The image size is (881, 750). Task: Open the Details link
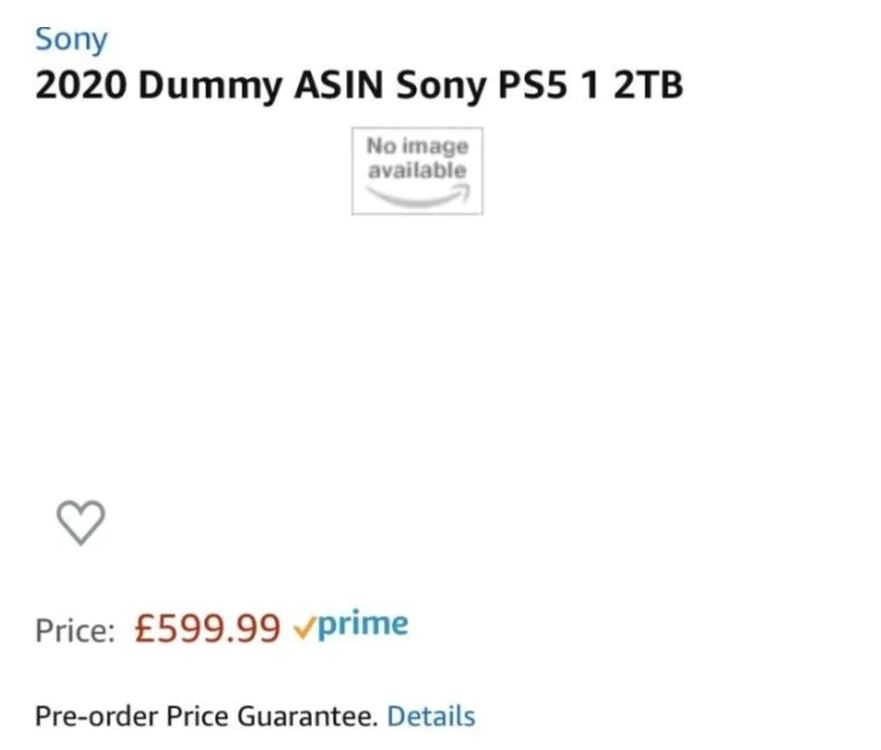pos(431,716)
